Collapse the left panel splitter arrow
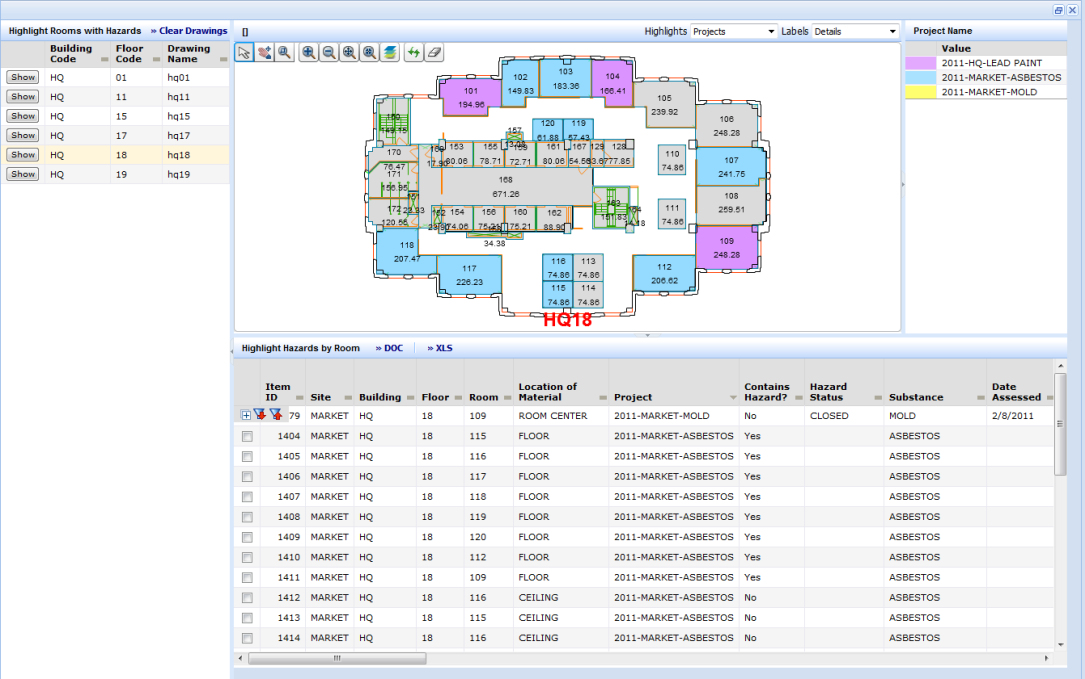The image size is (1085, 679). 232,351
